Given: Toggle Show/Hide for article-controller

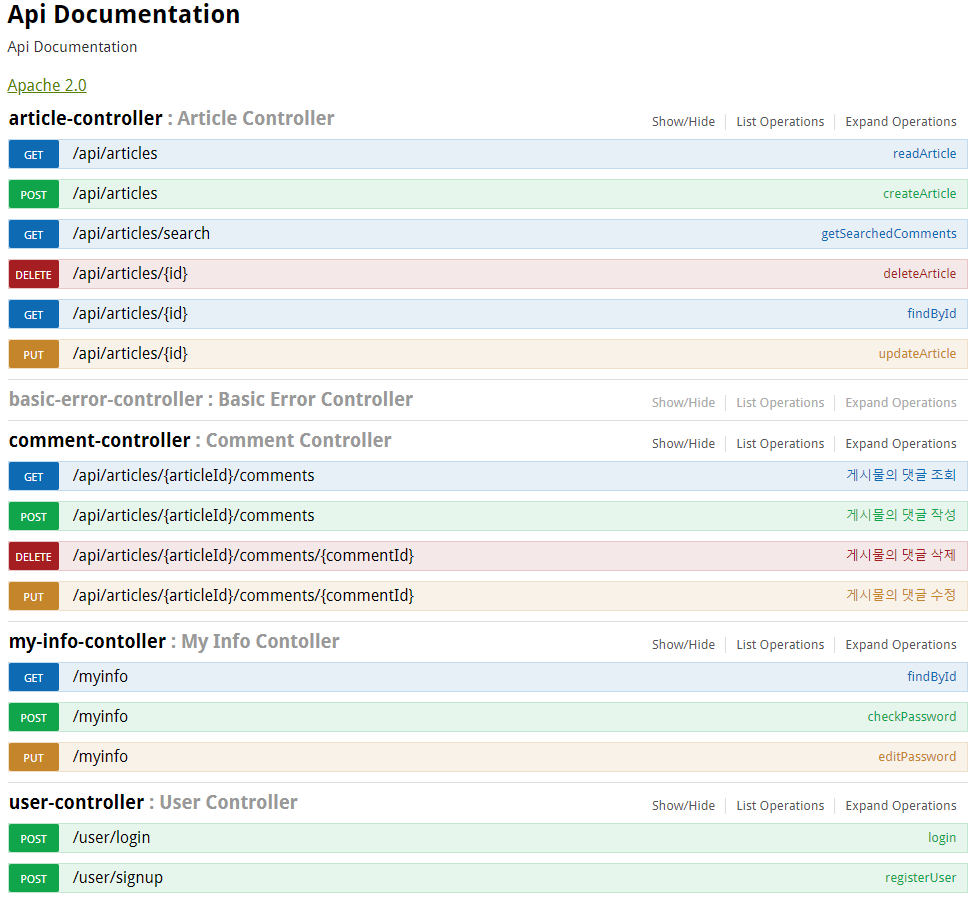Looking at the screenshot, I should coord(683,121).
